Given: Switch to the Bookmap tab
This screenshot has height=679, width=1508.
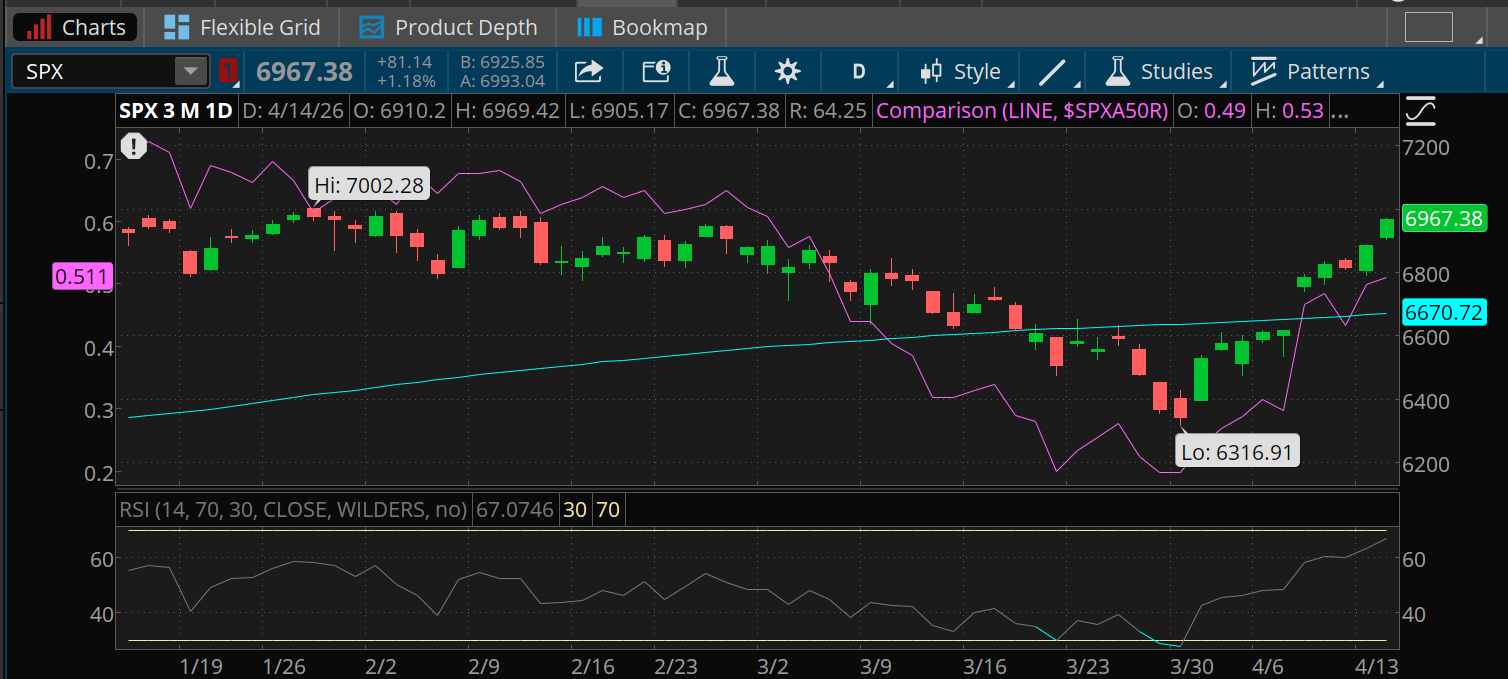Looking at the screenshot, I should [641, 26].
